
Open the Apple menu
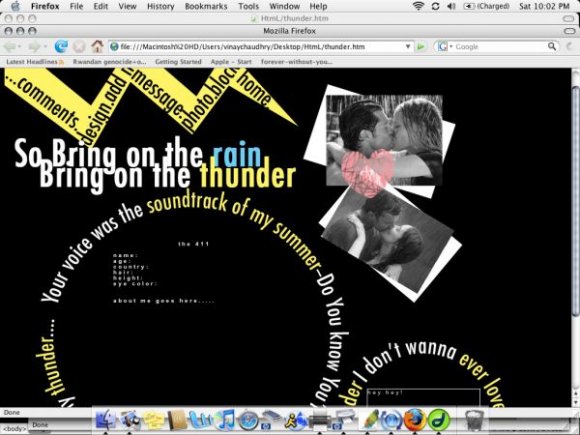pos(15,6)
